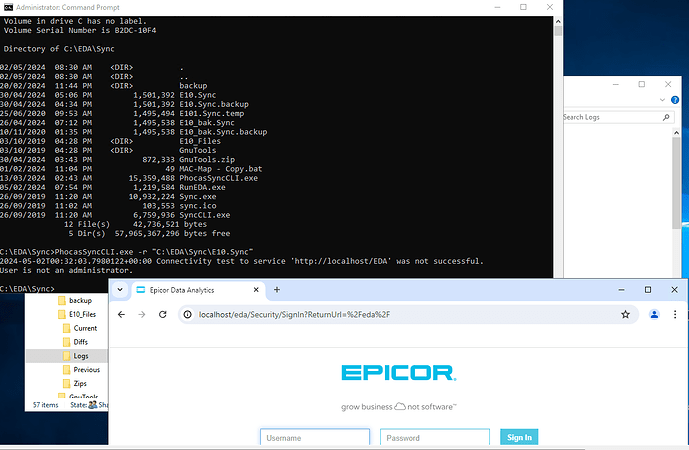Click the address bar URL
The width and height of the screenshot is (689, 450).
click(x=294, y=315)
